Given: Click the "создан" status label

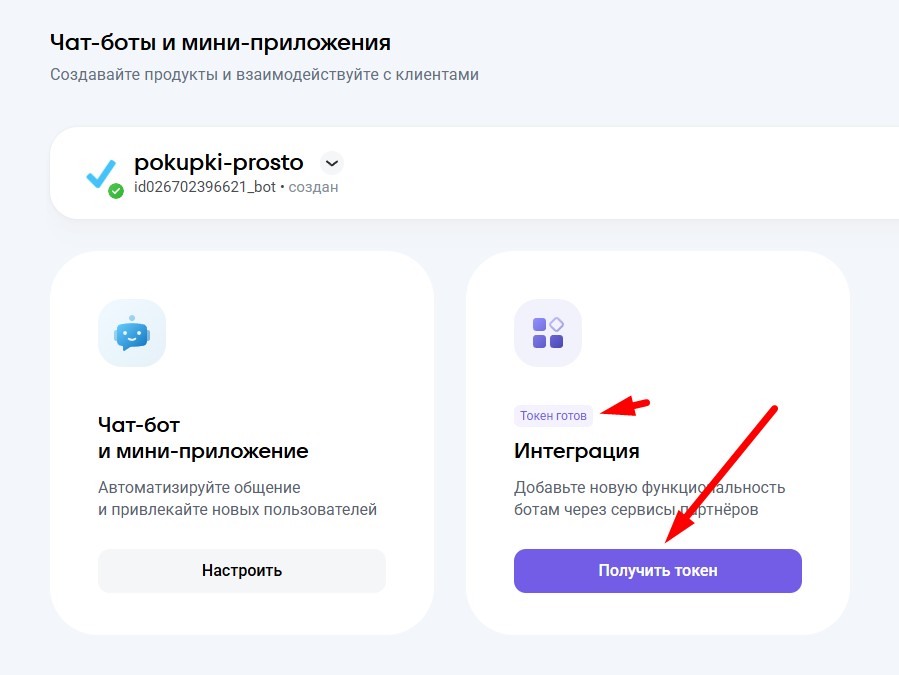Looking at the screenshot, I should (313, 187).
